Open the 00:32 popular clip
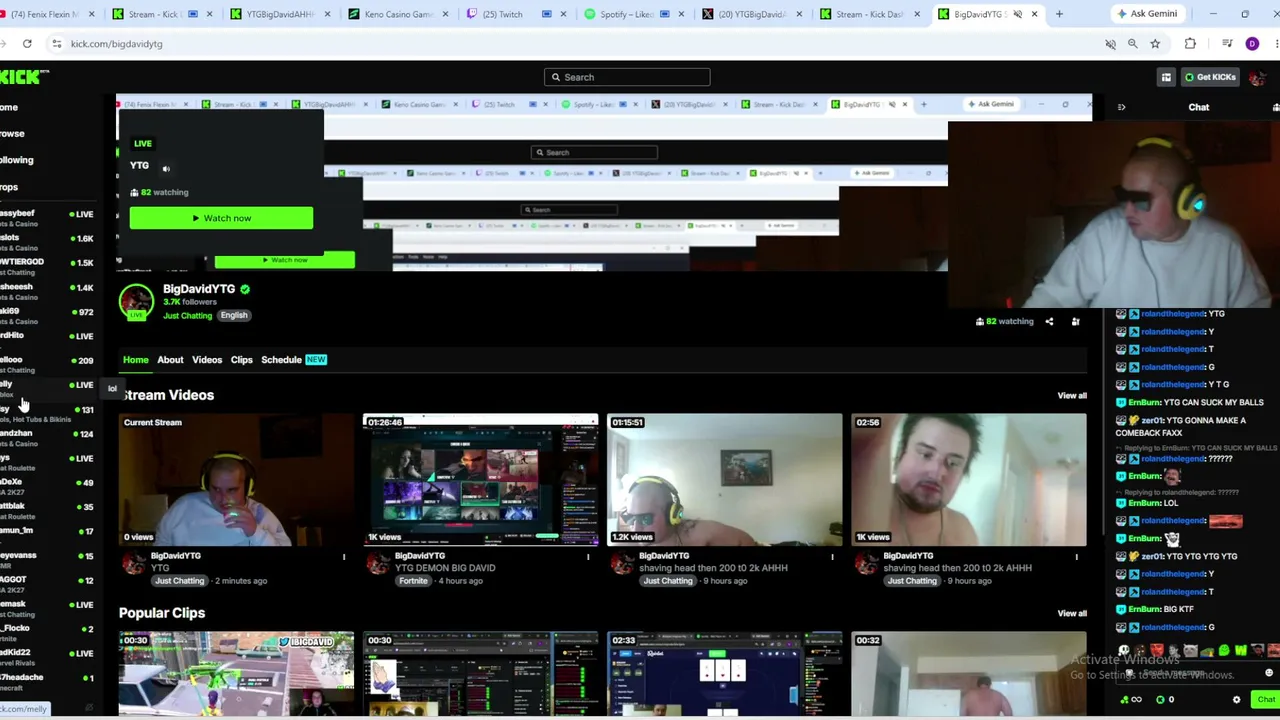 pyautogui.click(x=969, y=674)
